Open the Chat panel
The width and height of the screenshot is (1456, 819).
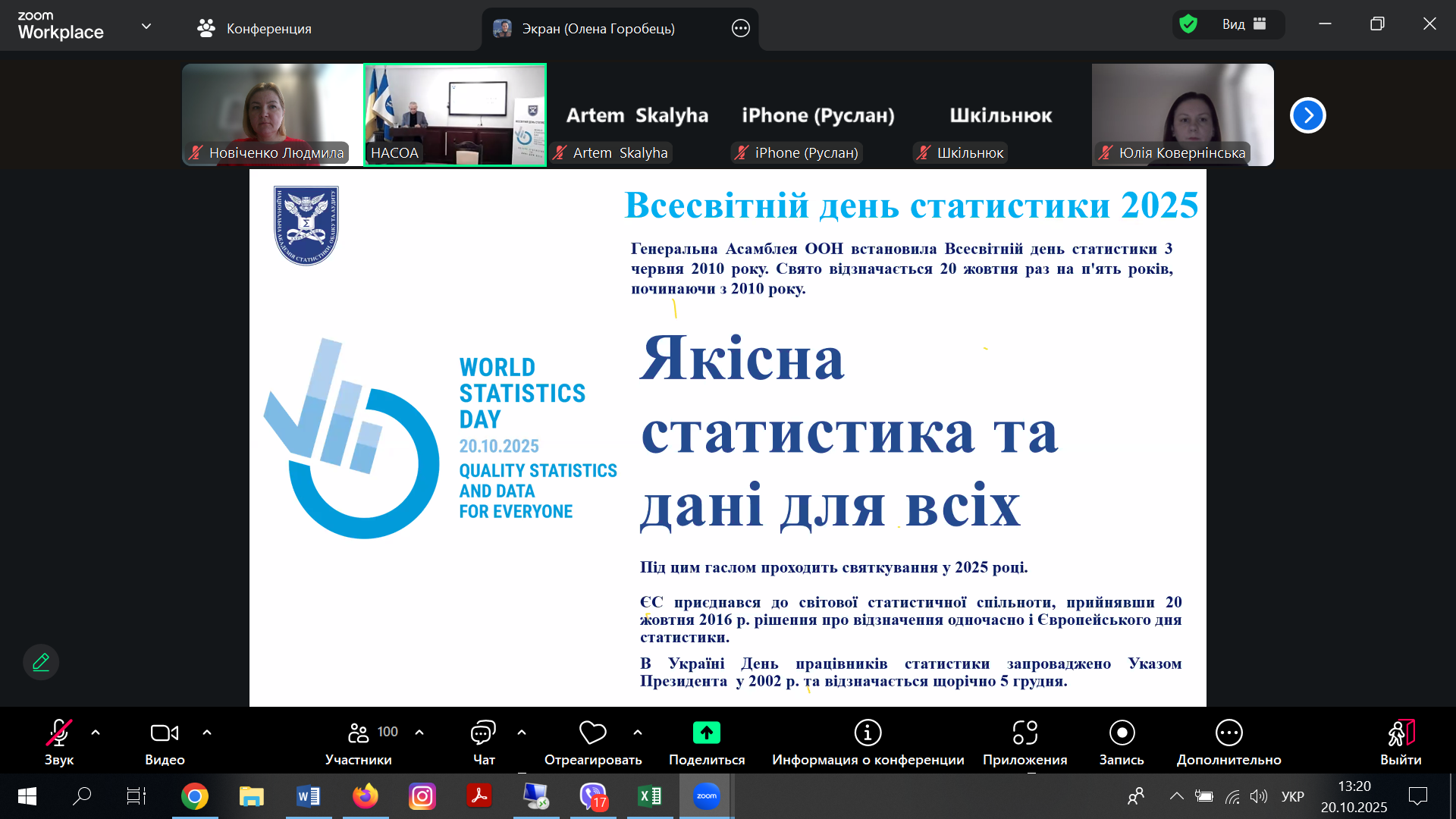483,742
